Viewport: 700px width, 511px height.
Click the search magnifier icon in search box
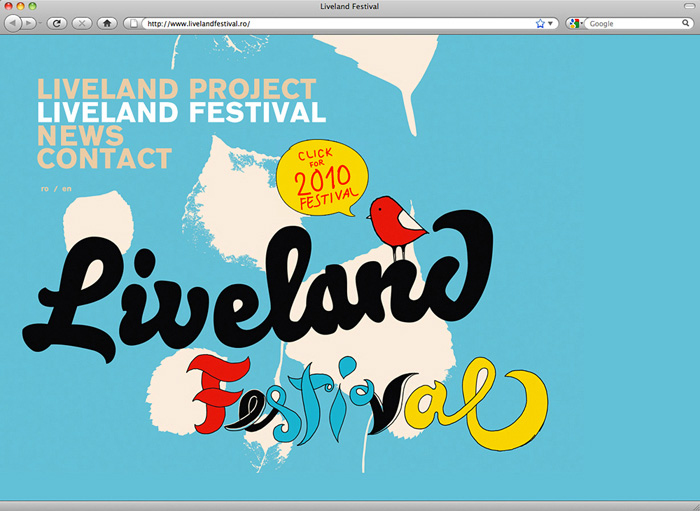(x=686, y=22)
